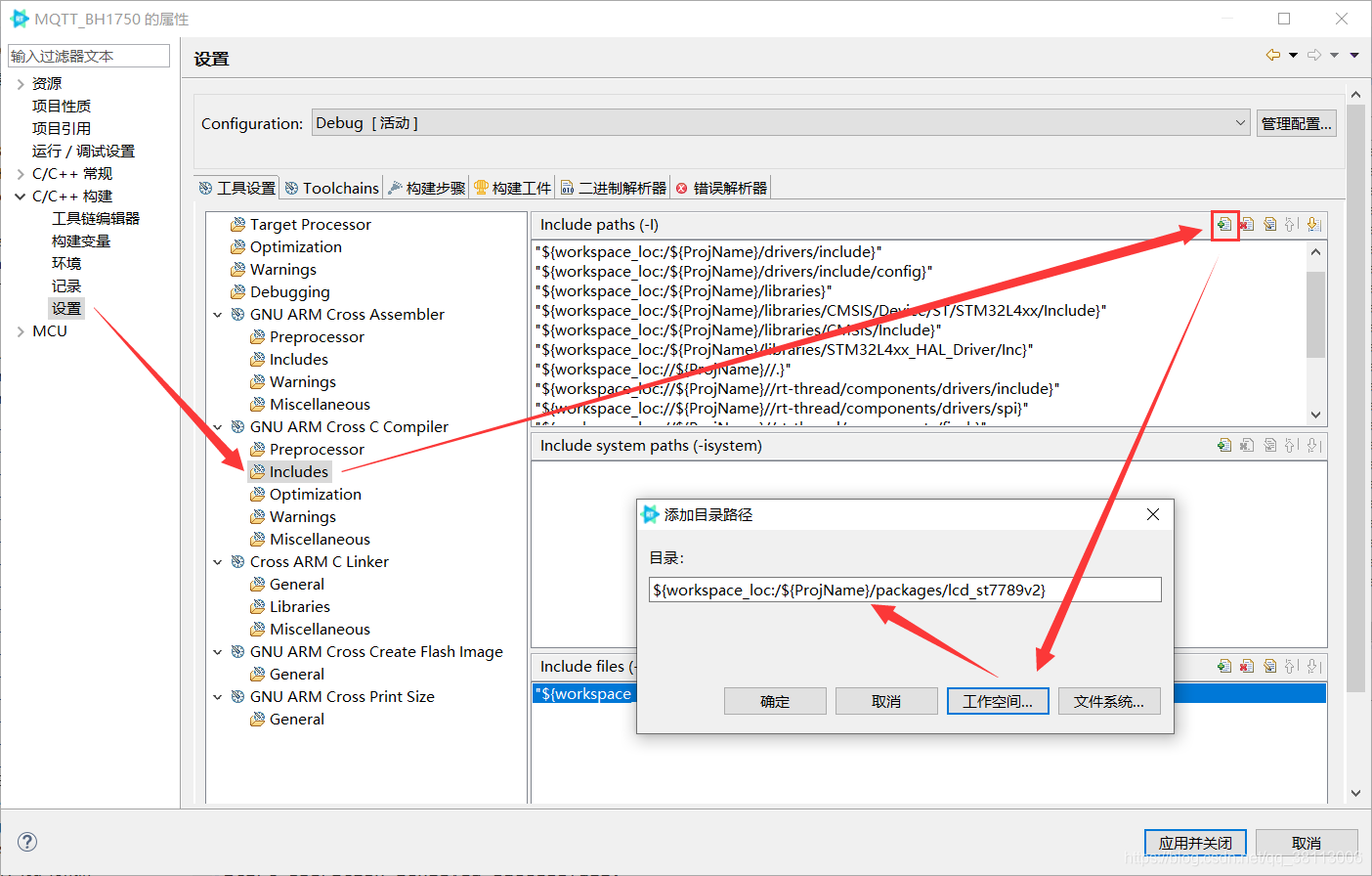Open workspace browser via 工作空间 button
The height and width of the screenshot is (876, 1372).
(x=997, y=700)
